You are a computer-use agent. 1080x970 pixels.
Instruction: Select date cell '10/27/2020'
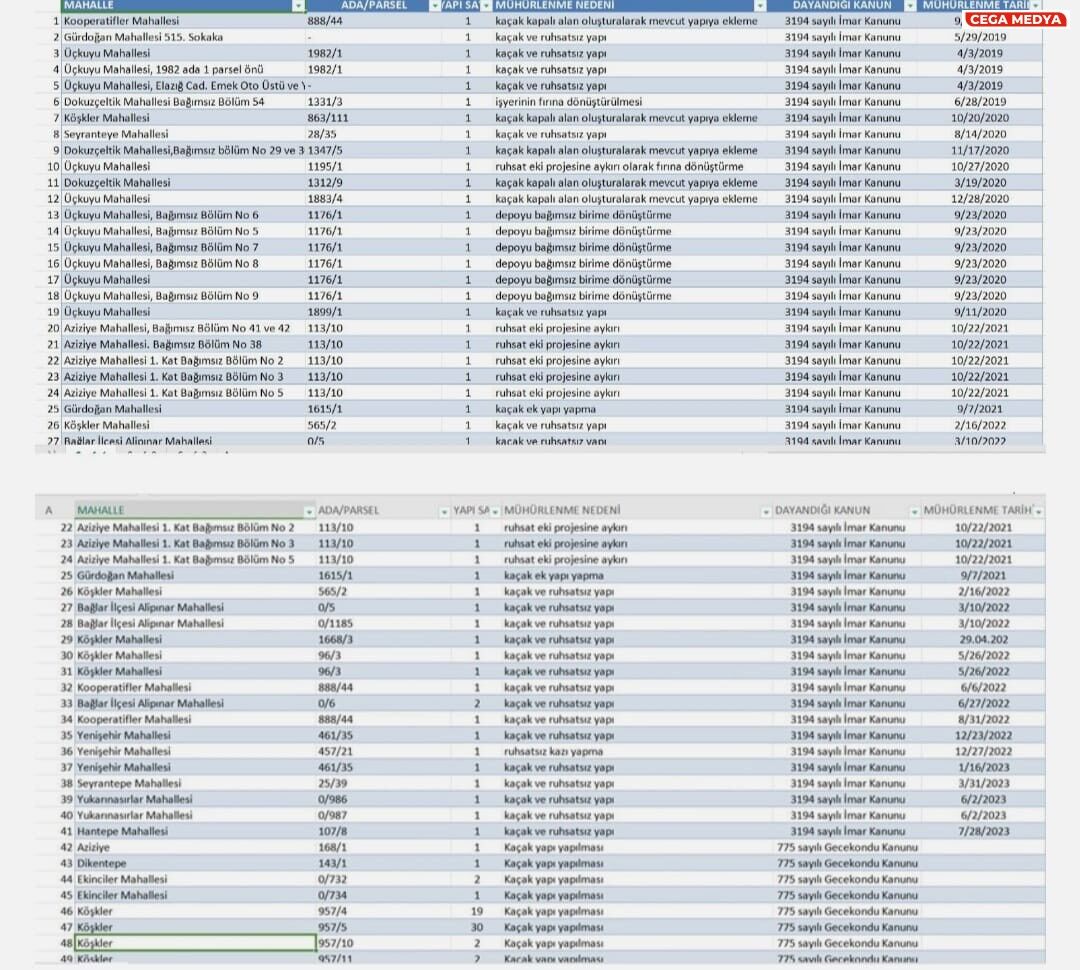pos(980,167)
